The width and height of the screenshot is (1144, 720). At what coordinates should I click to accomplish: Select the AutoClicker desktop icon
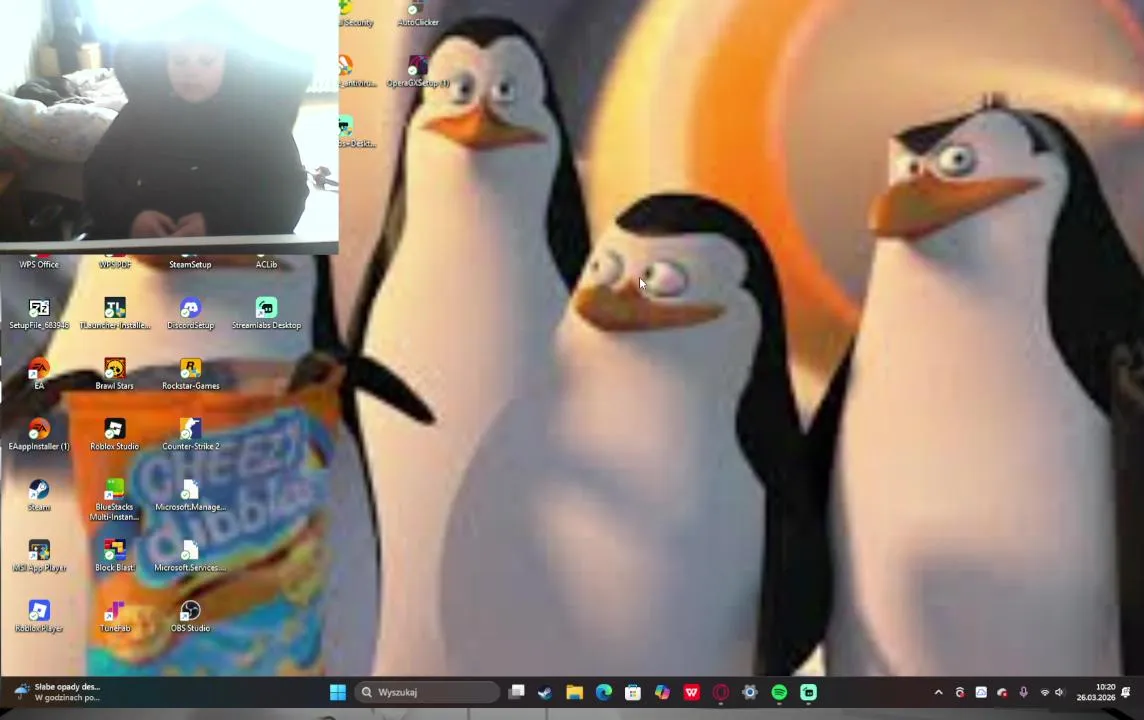416,8
